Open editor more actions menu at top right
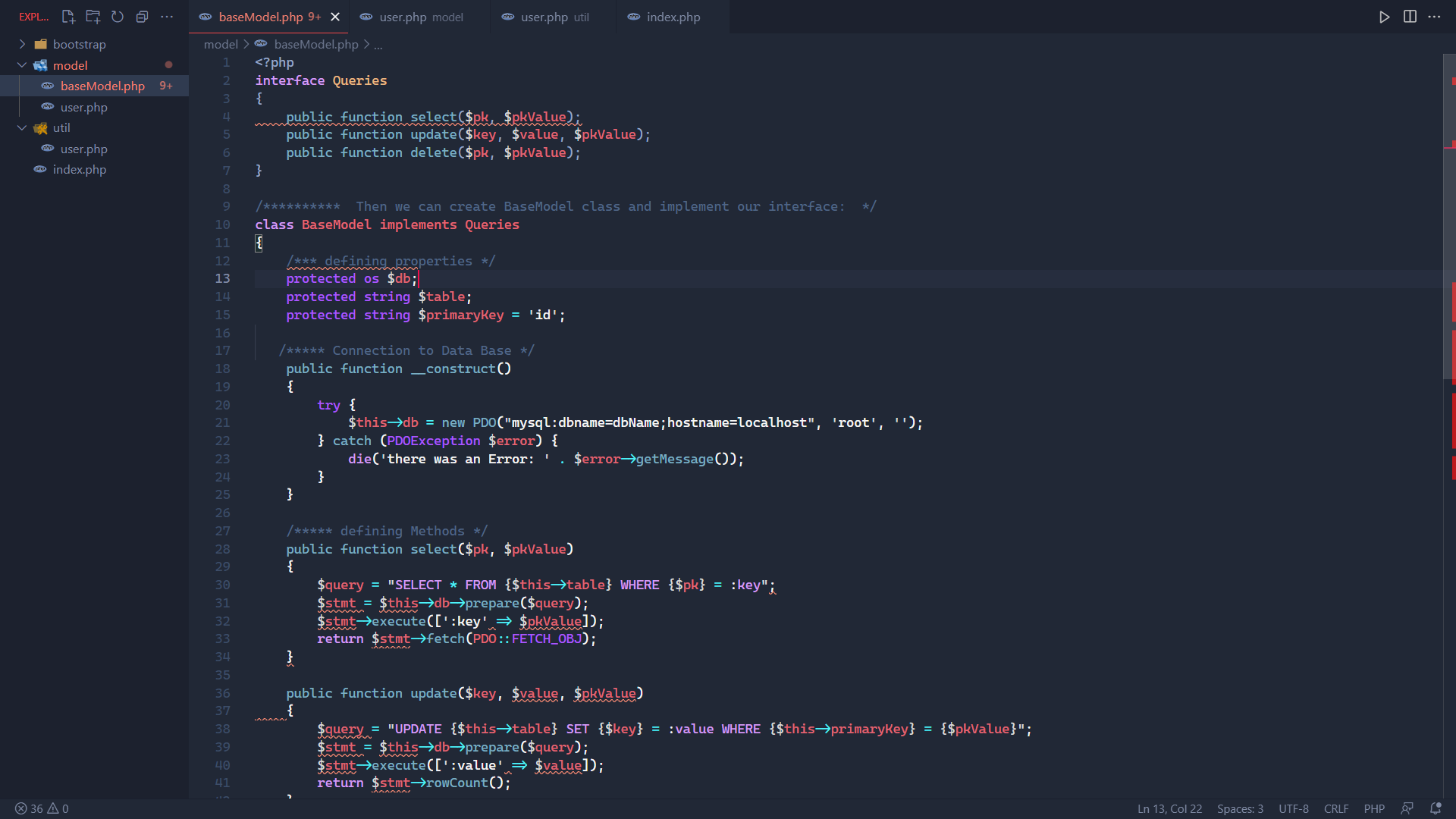Viewport: 1456px width, 819px height. pyautogui.click(x=1434, y=17)
